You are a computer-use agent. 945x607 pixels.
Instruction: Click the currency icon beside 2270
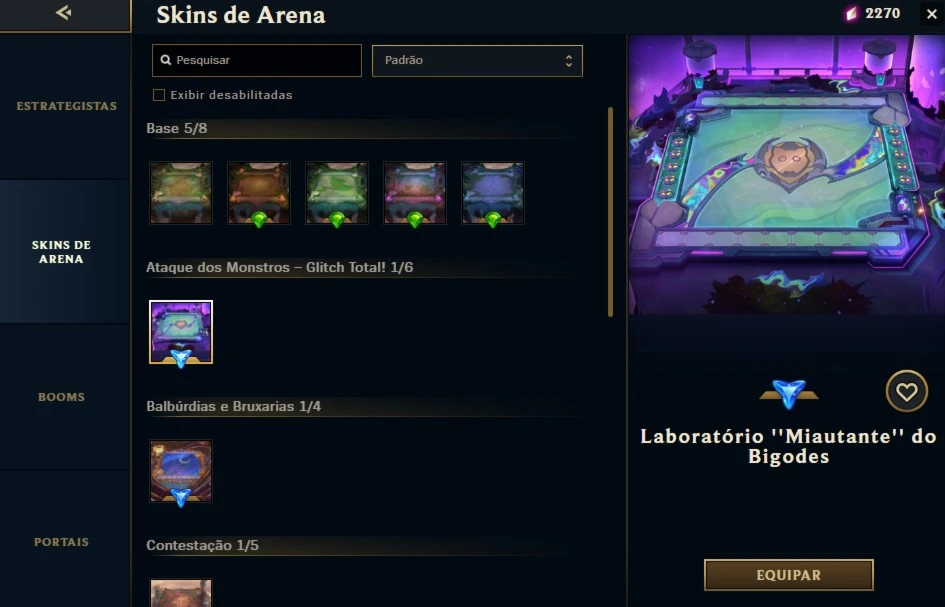pyautogui.click(x=852, y=13)
